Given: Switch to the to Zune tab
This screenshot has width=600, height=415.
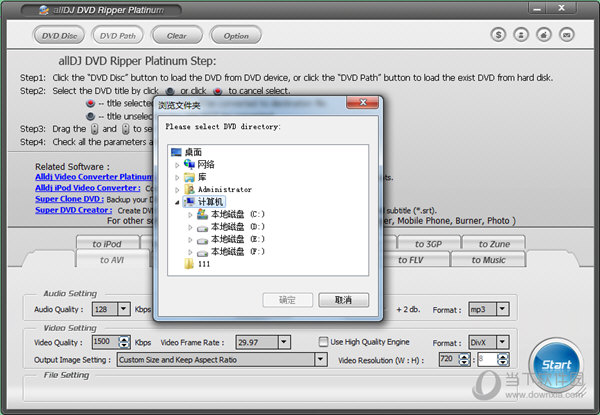Looking at the screenshot, I should click(494, 244).
